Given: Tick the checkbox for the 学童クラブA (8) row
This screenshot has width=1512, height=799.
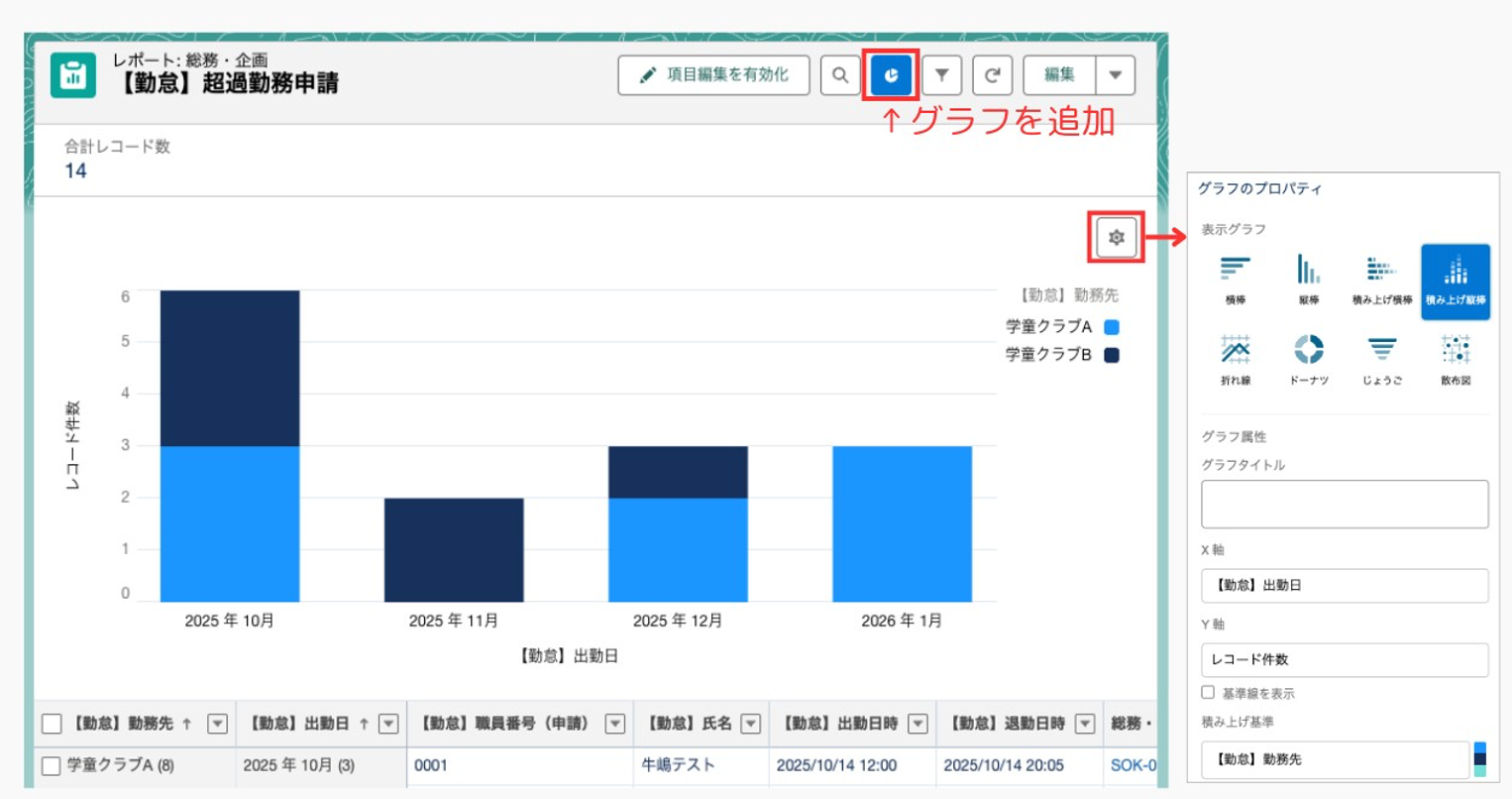Looking at the screenshot, I should click(52, 765).
